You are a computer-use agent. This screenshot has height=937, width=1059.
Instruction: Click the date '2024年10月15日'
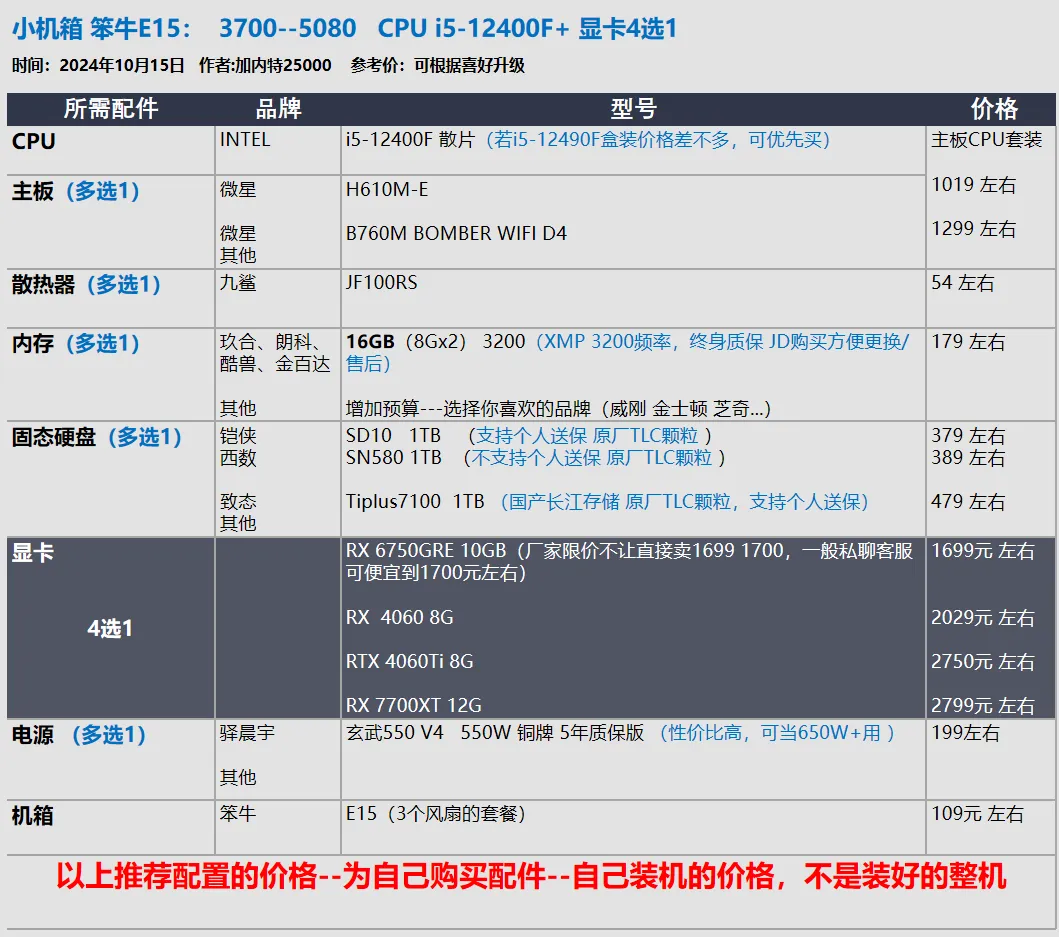click(122, 66)
